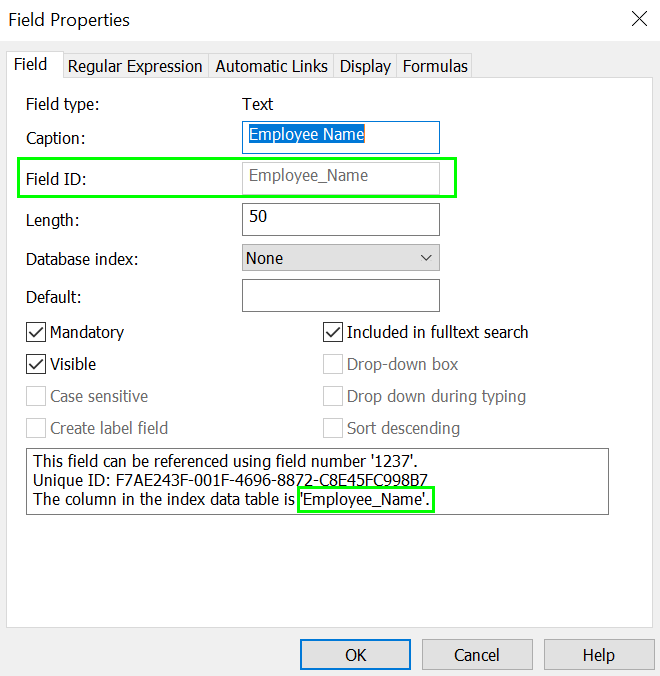The height and width of the screenshot is (676, 660).
Task: Cancel the Field Properties dialog
Action: click(477, 655)
